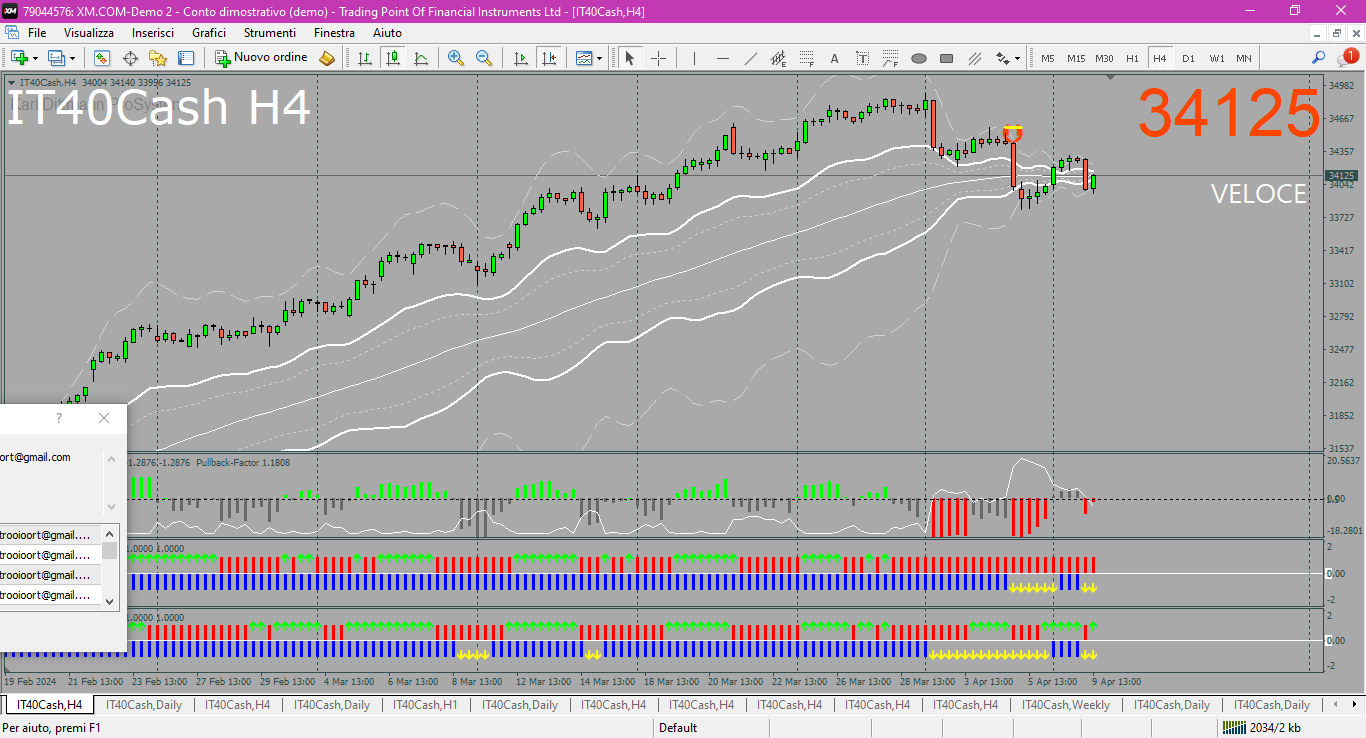The height and width of the screenshot is (738, 1366).
Task: Select the text tool A
Action: pos(835,58)
